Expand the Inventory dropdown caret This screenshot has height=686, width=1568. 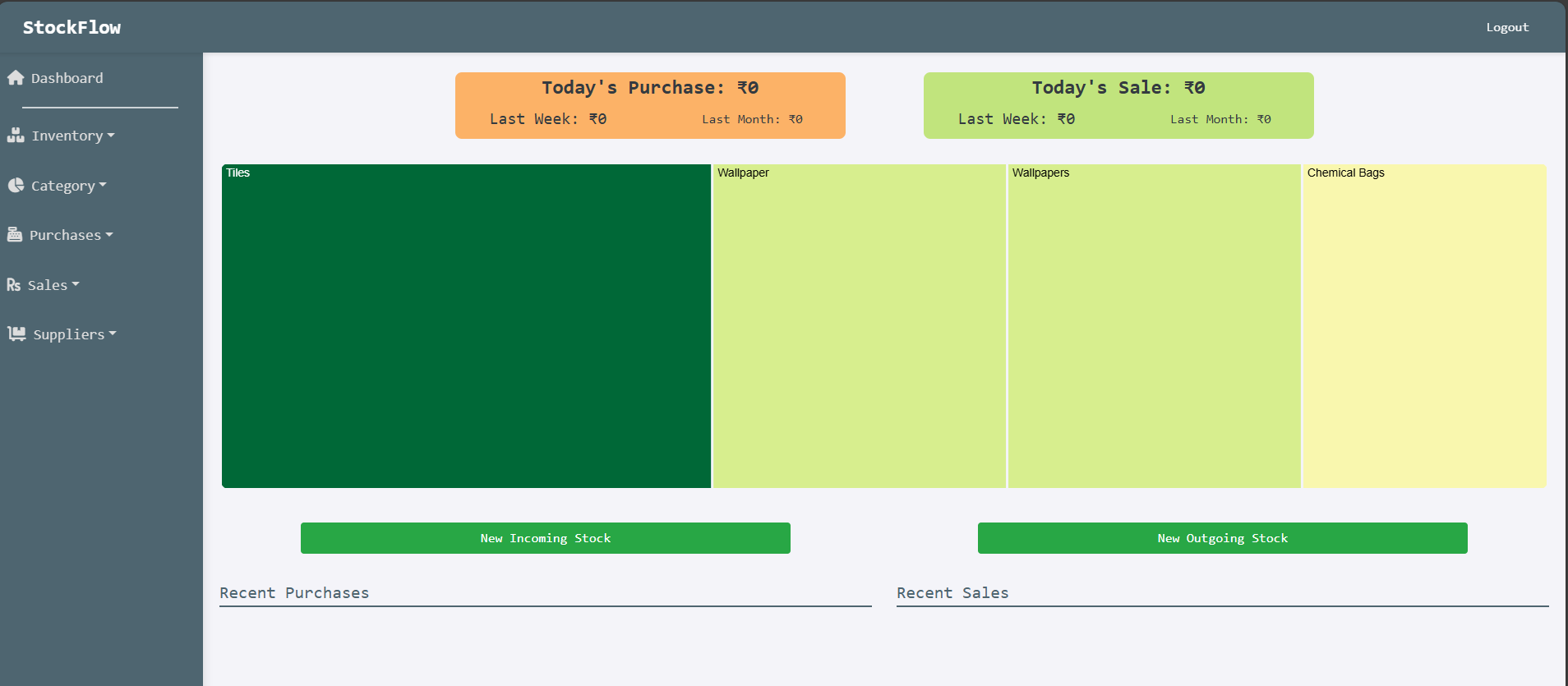point(111,136)
